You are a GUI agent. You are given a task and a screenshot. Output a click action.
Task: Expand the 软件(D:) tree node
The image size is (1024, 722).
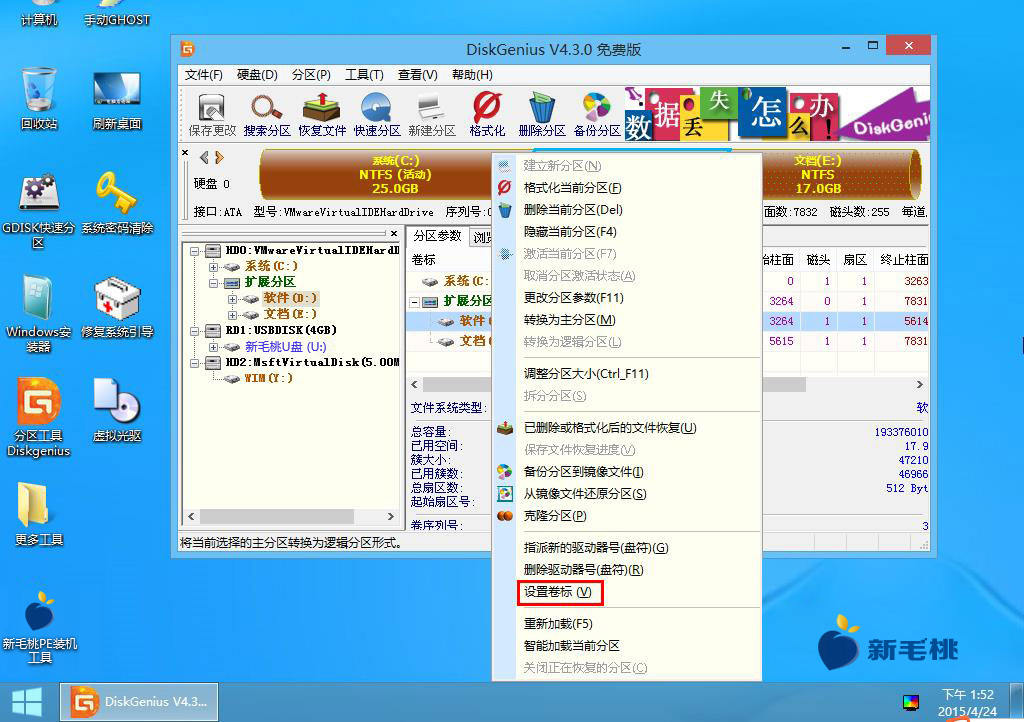[x=232, y=299]
